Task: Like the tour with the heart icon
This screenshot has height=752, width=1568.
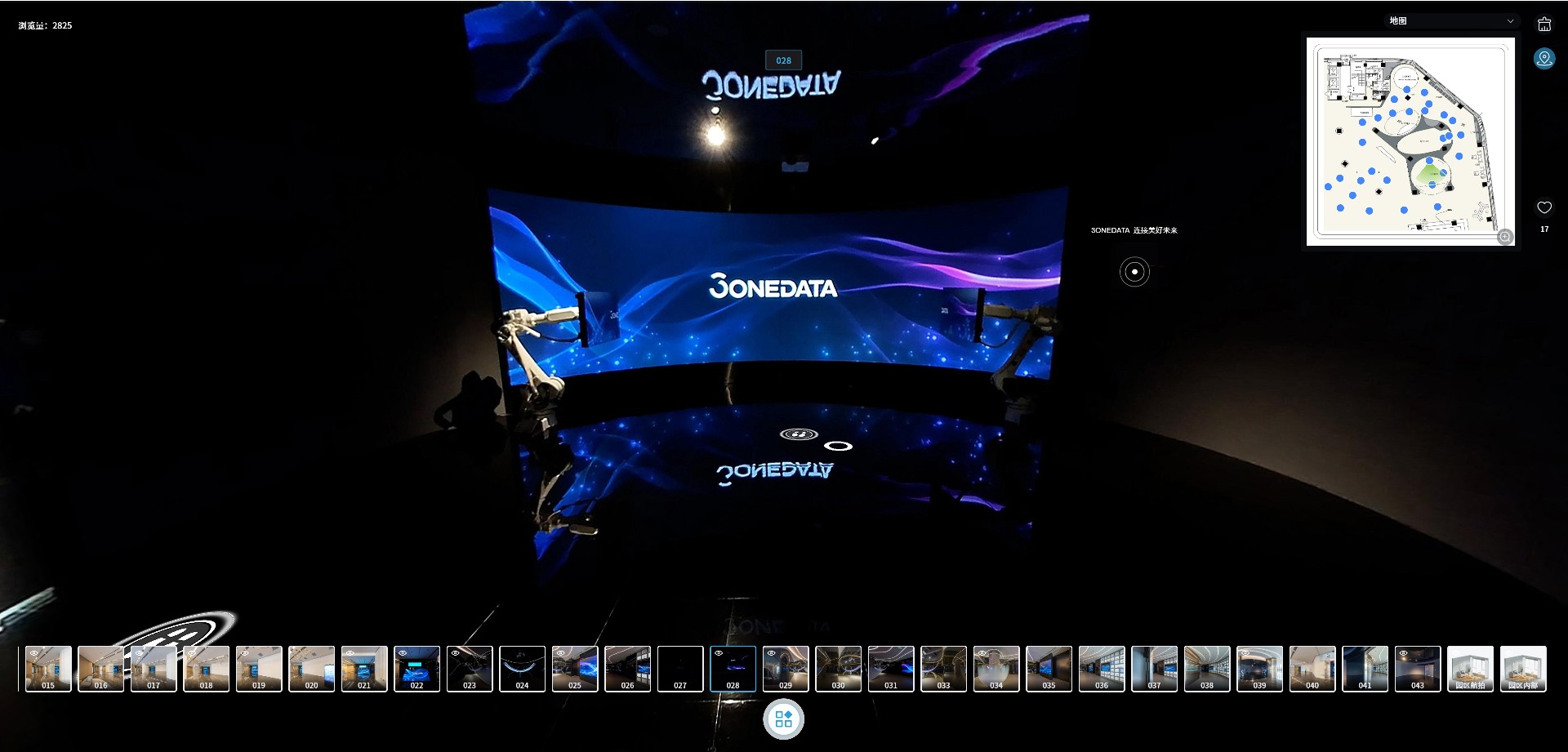Action: 1543,207
